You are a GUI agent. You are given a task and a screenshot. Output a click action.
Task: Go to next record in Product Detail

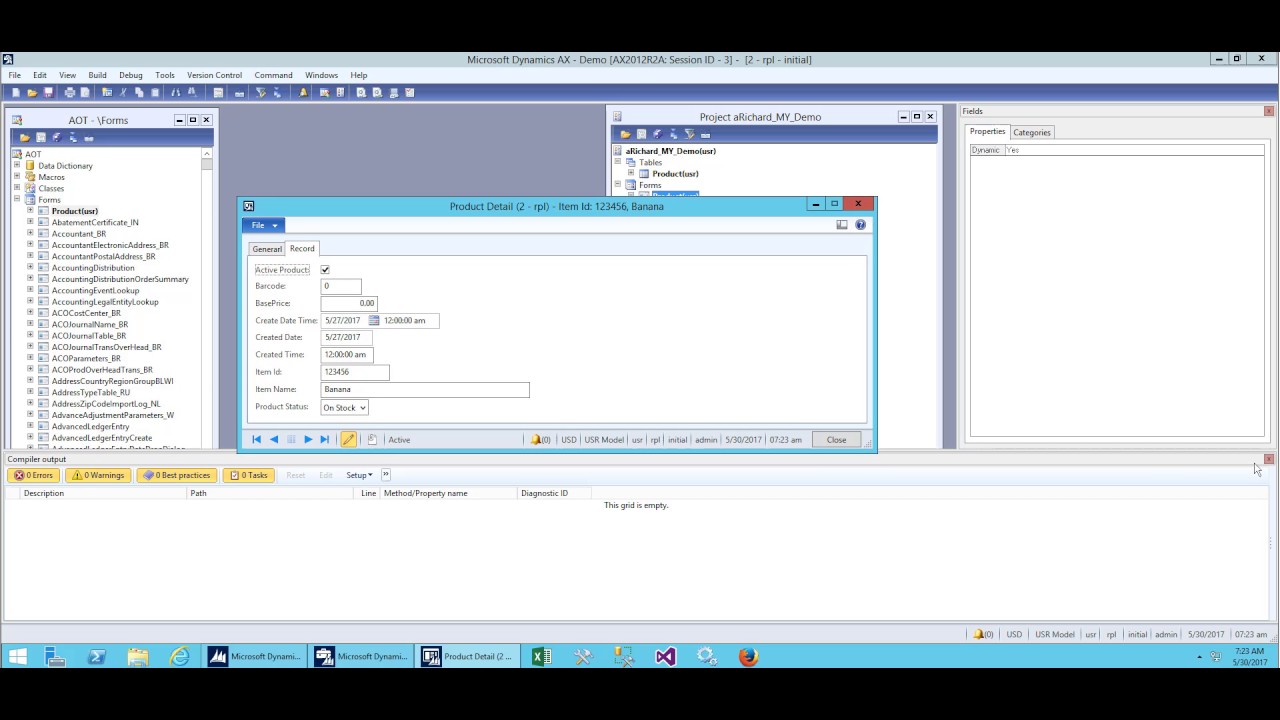pyautogui.click(x=308, y=439)
